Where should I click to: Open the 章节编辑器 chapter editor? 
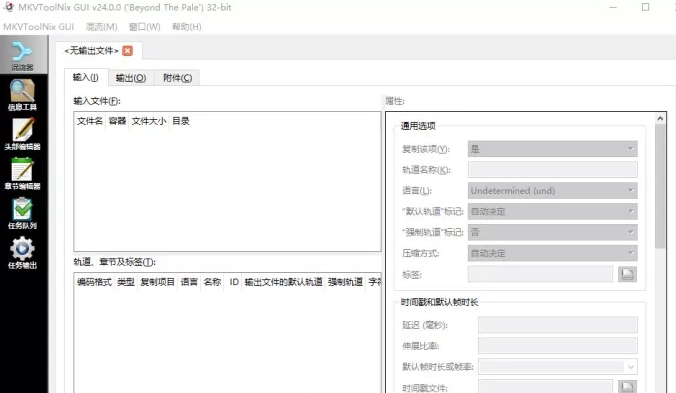point(23,174)
